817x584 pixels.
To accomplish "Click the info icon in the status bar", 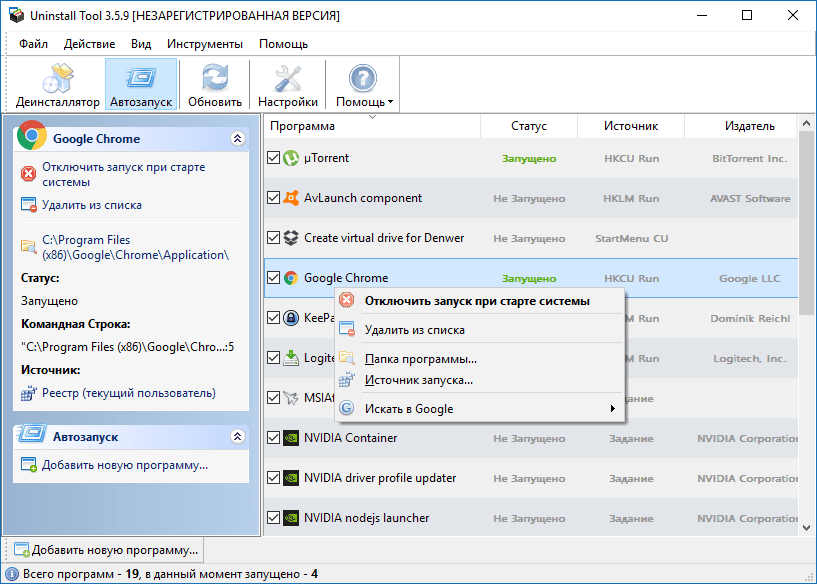I will [x=12, y=574].
